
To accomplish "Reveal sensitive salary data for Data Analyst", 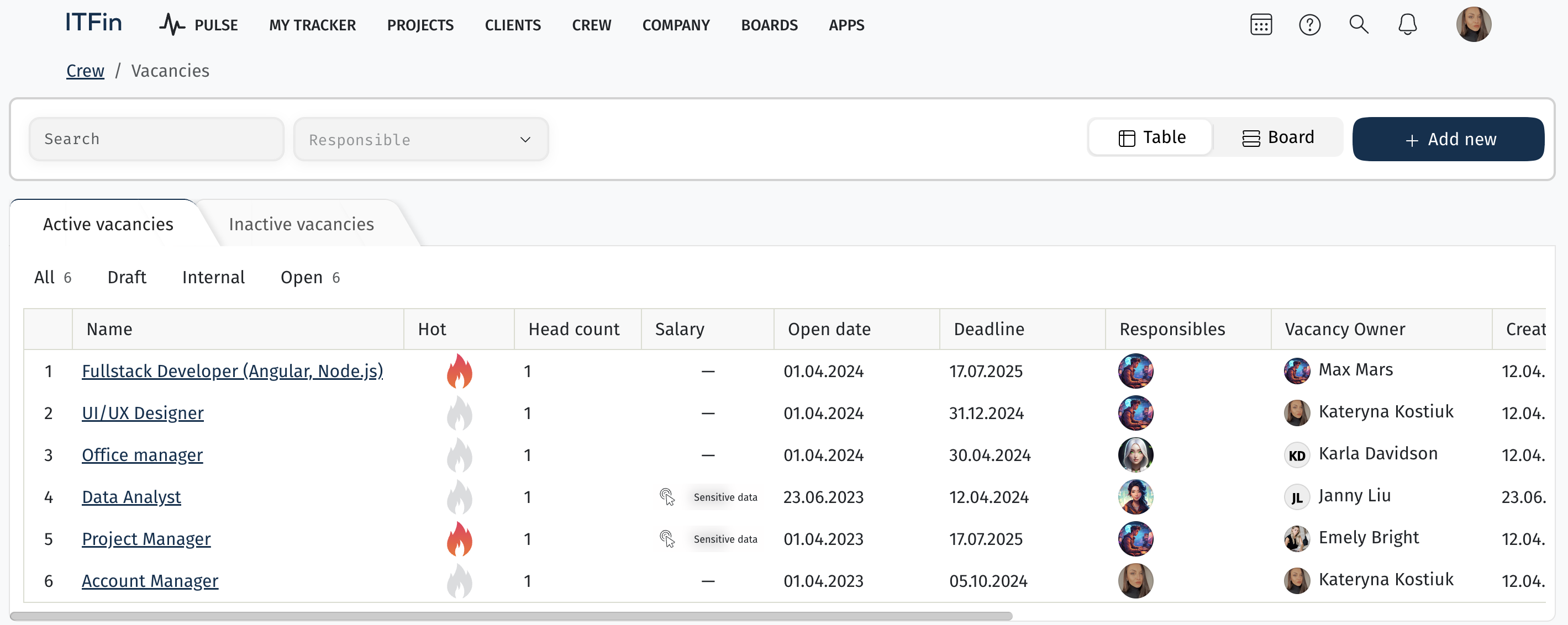I will [708, 497].
